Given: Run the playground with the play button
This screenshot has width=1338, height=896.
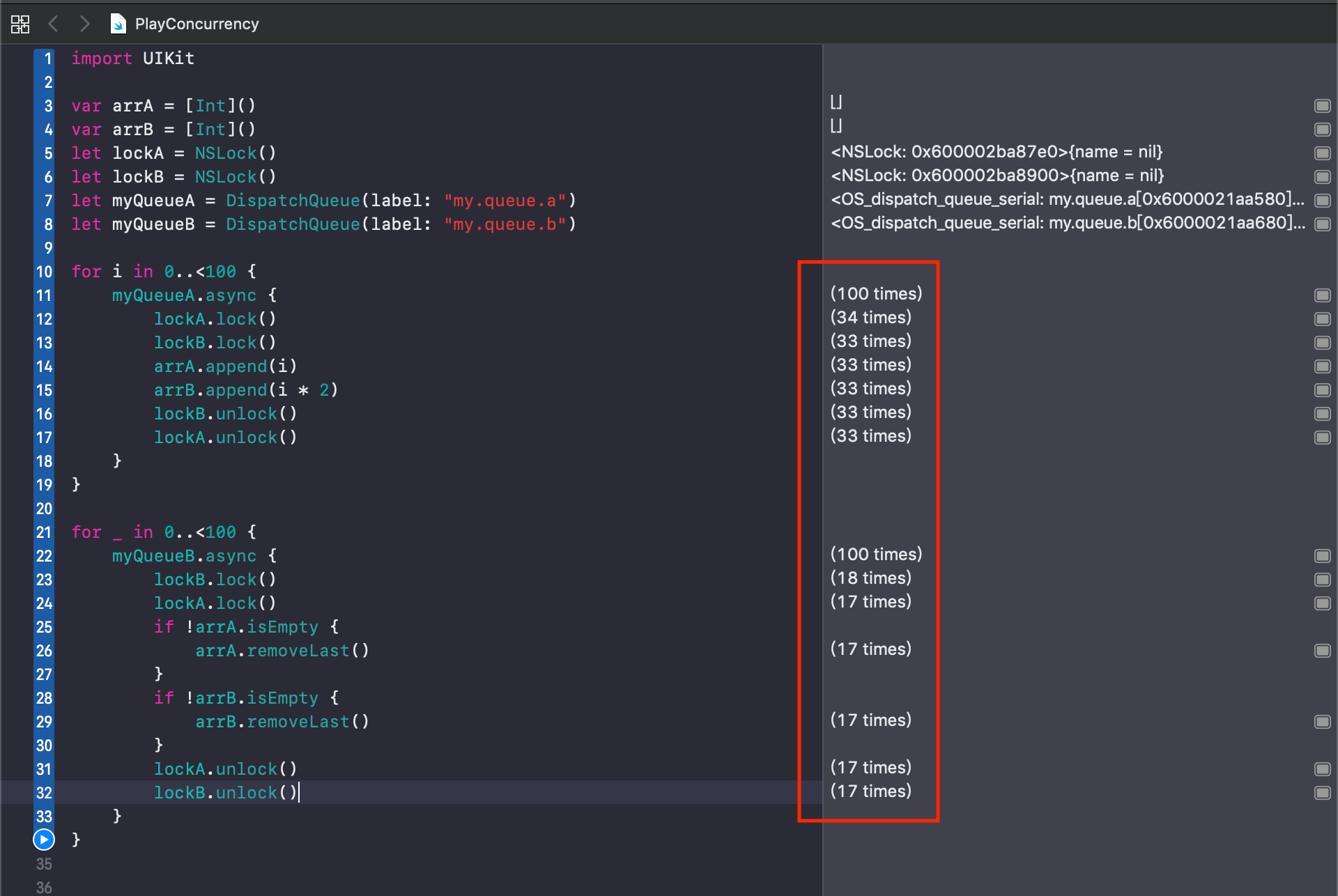Looking at the screenshot, I should (43, 840).
